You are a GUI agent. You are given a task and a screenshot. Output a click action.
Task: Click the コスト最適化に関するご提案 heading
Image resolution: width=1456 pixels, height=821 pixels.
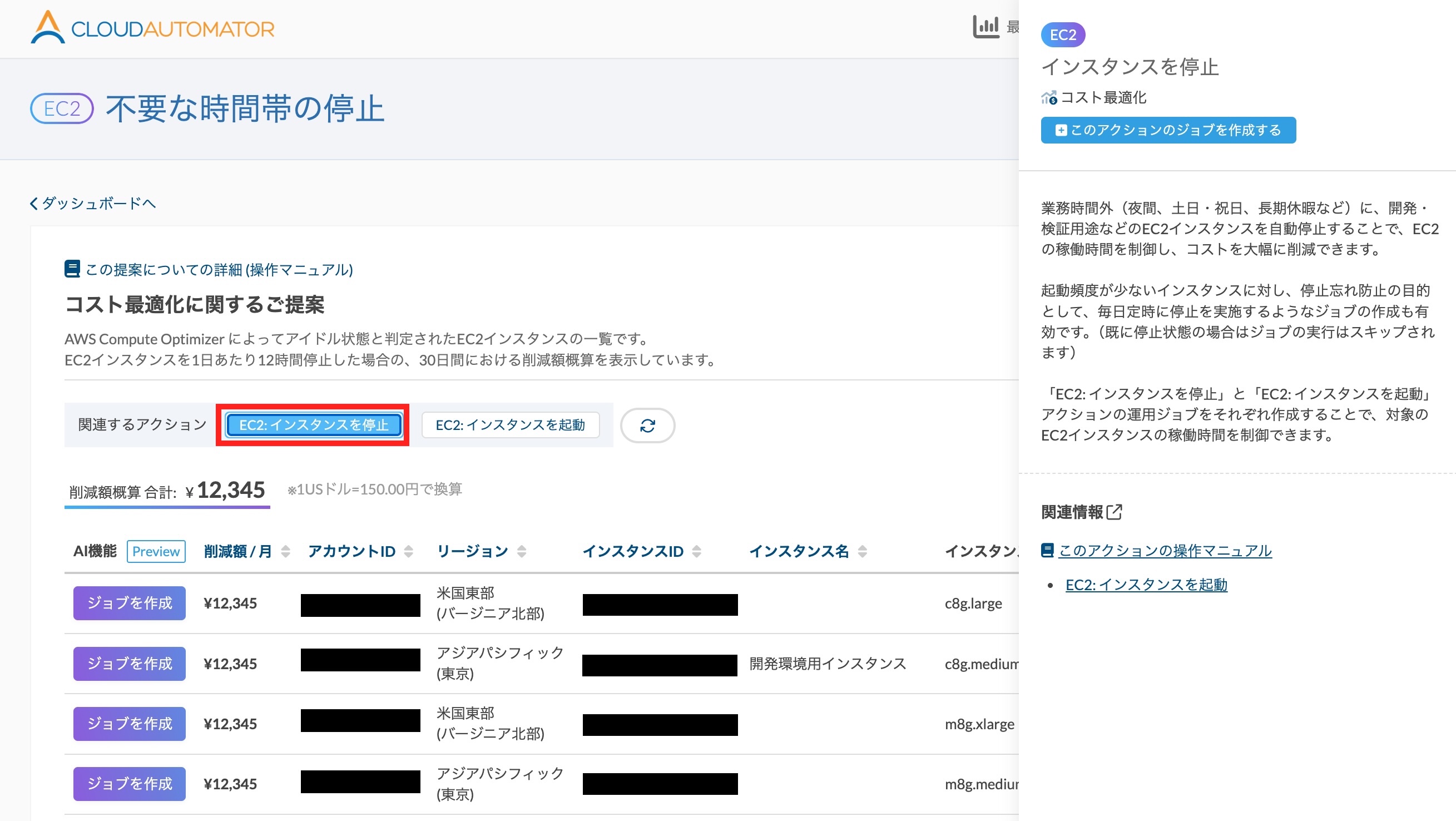point(195,304)
